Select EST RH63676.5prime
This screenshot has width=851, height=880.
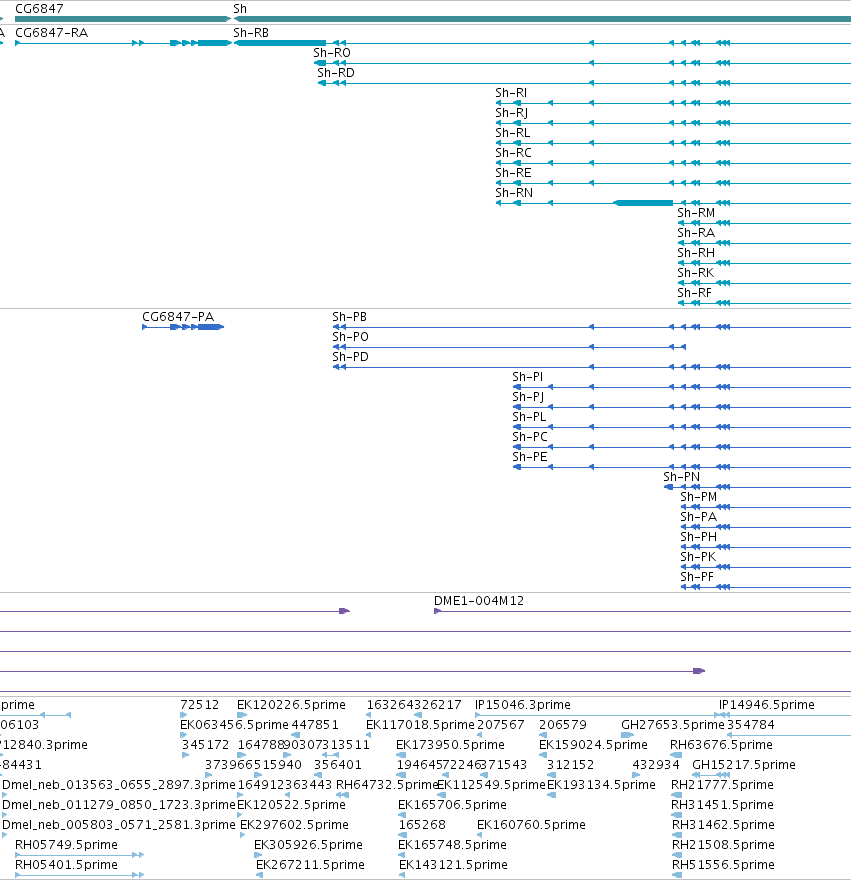[721, 745]
